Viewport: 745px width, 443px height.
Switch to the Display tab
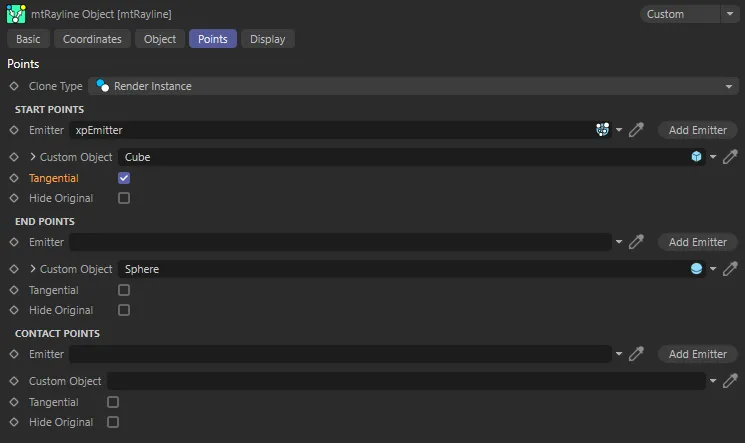point(267,39)
